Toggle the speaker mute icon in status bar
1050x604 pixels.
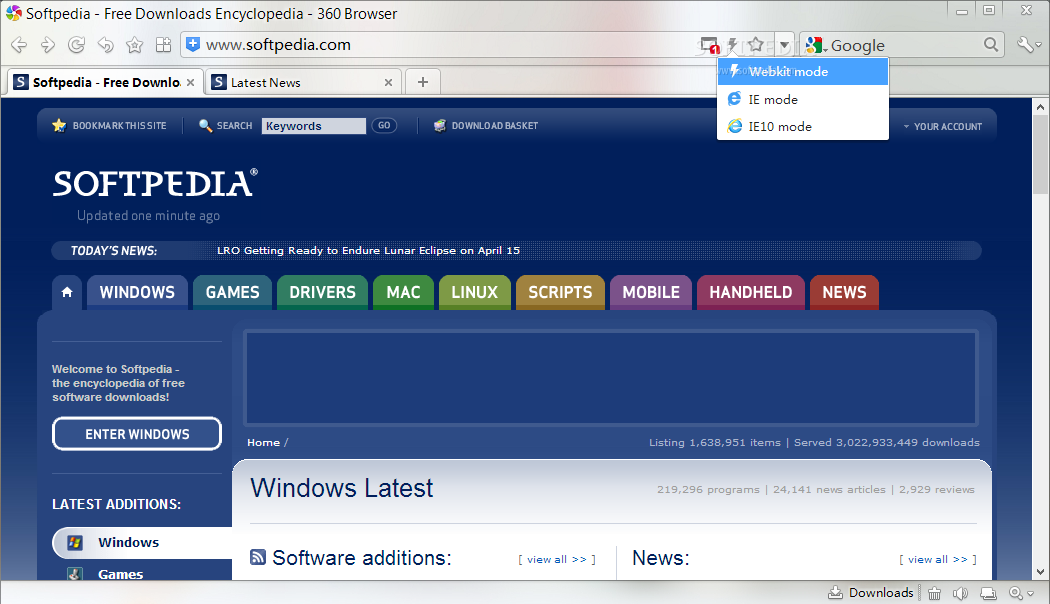[960, 593]
